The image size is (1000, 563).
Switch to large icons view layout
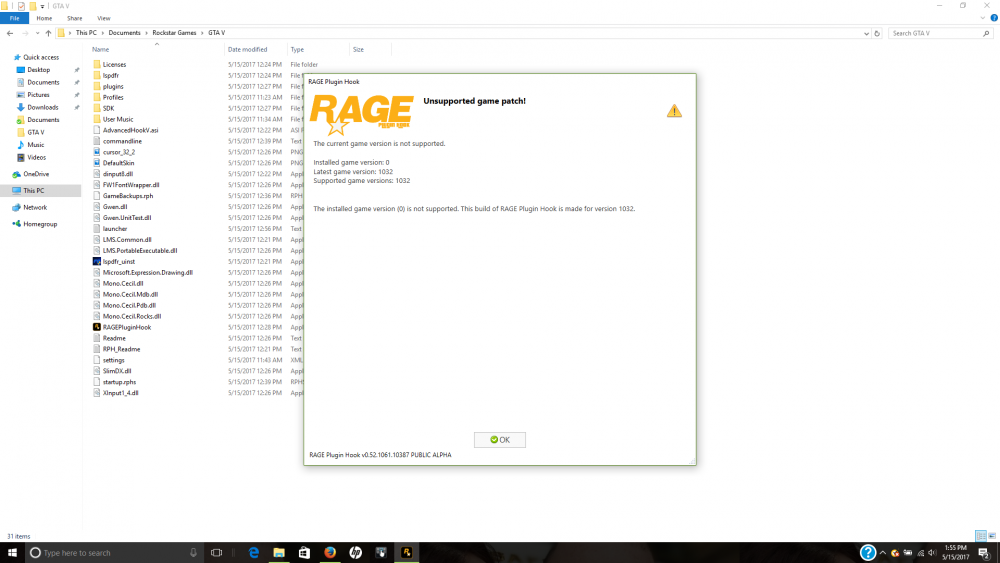[x=992, y=536]
